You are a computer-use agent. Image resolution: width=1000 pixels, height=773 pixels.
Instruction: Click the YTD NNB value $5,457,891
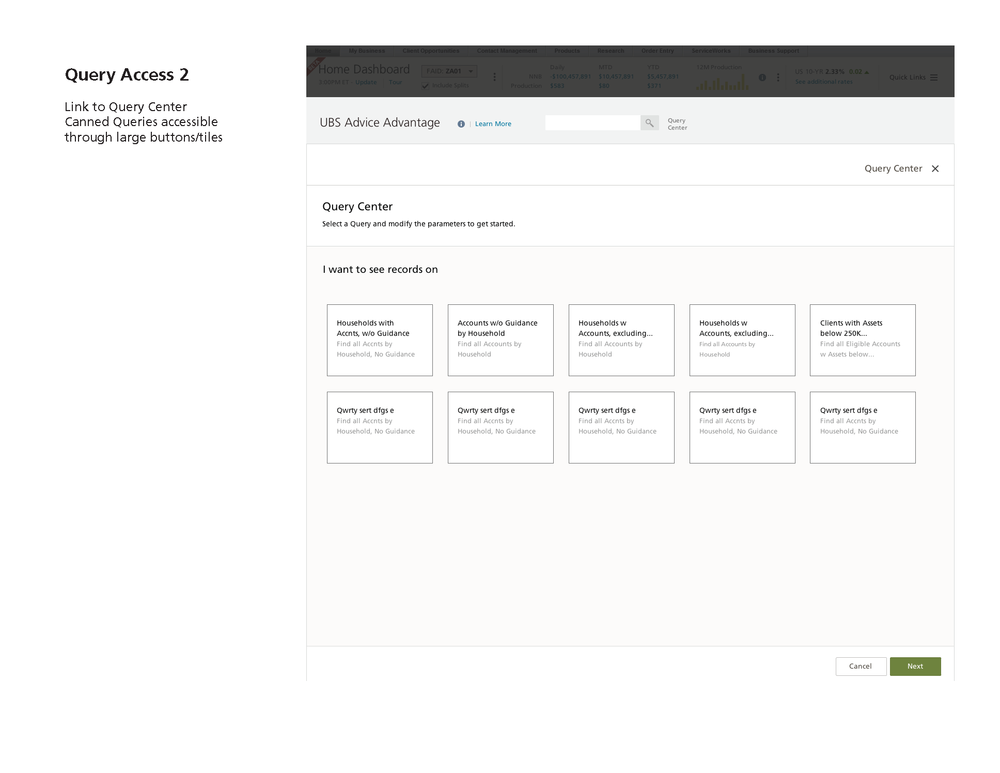coord(663,77)
